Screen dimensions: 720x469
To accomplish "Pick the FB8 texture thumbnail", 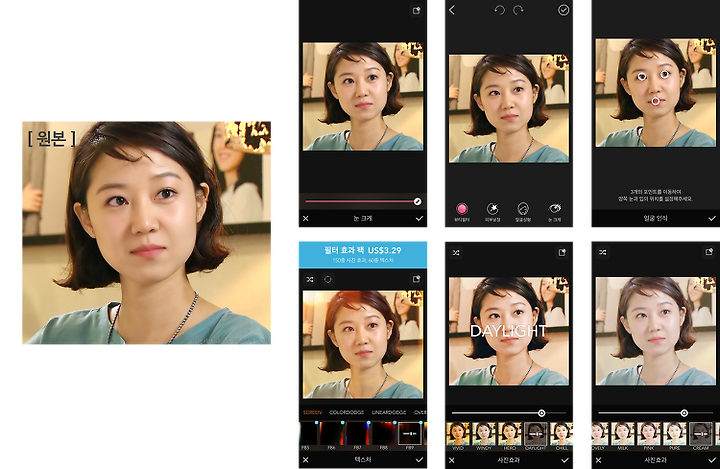I will [x=383, y=434].
